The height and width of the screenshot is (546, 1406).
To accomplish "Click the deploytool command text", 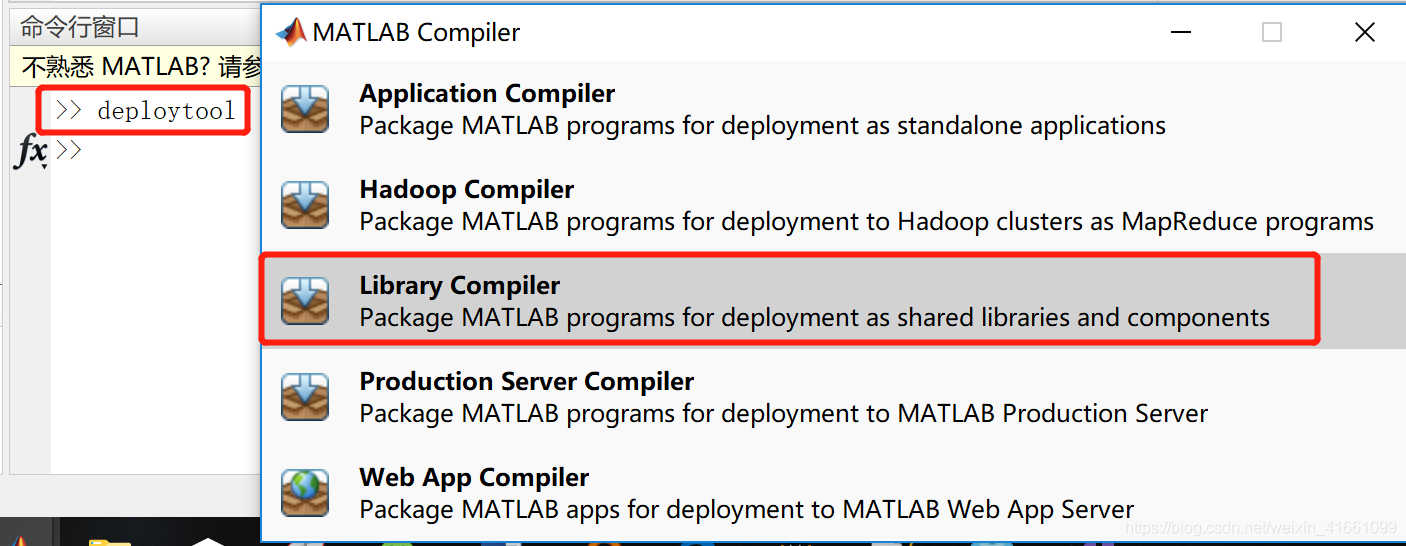I will coord(166,110).
